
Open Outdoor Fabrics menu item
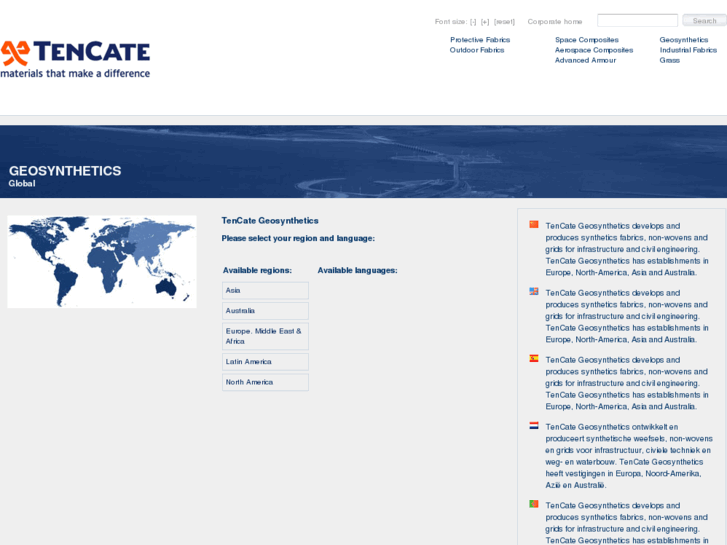coord(477,50)
